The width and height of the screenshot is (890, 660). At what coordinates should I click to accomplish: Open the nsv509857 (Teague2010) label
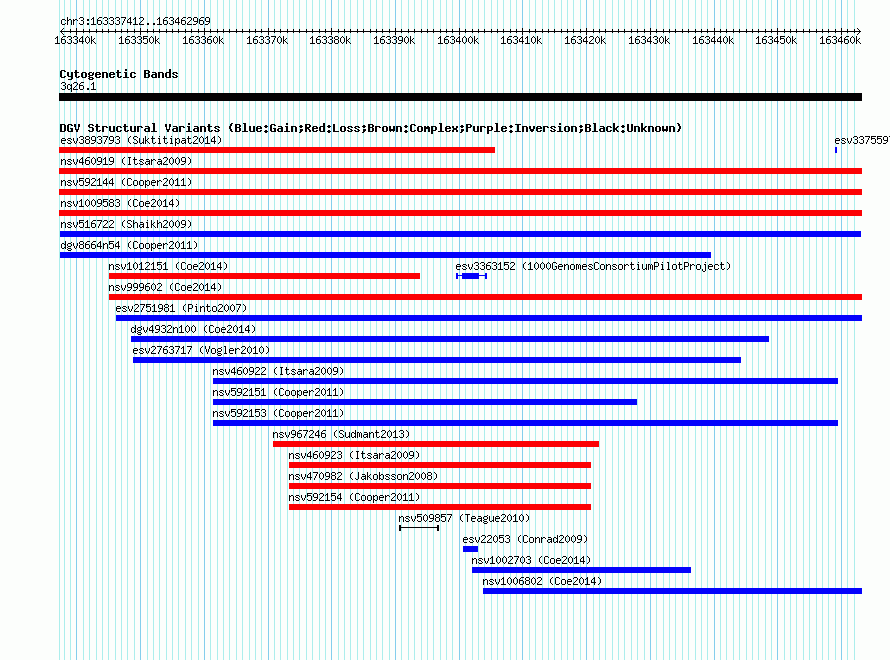pos(464,518)
